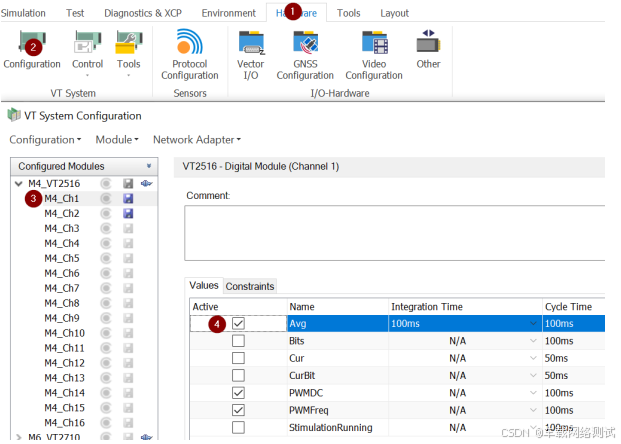
Task: Click the Cur 50ms cycle time cell
Action: click(573, 358)
